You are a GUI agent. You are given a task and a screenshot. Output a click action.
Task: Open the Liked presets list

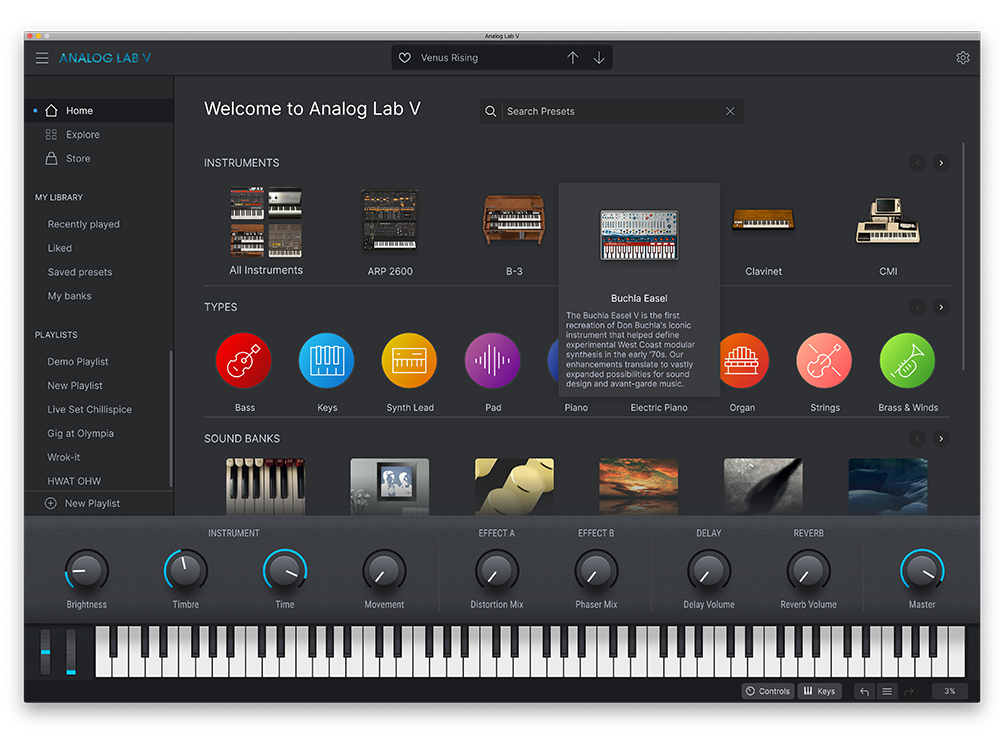pos(60,248)
